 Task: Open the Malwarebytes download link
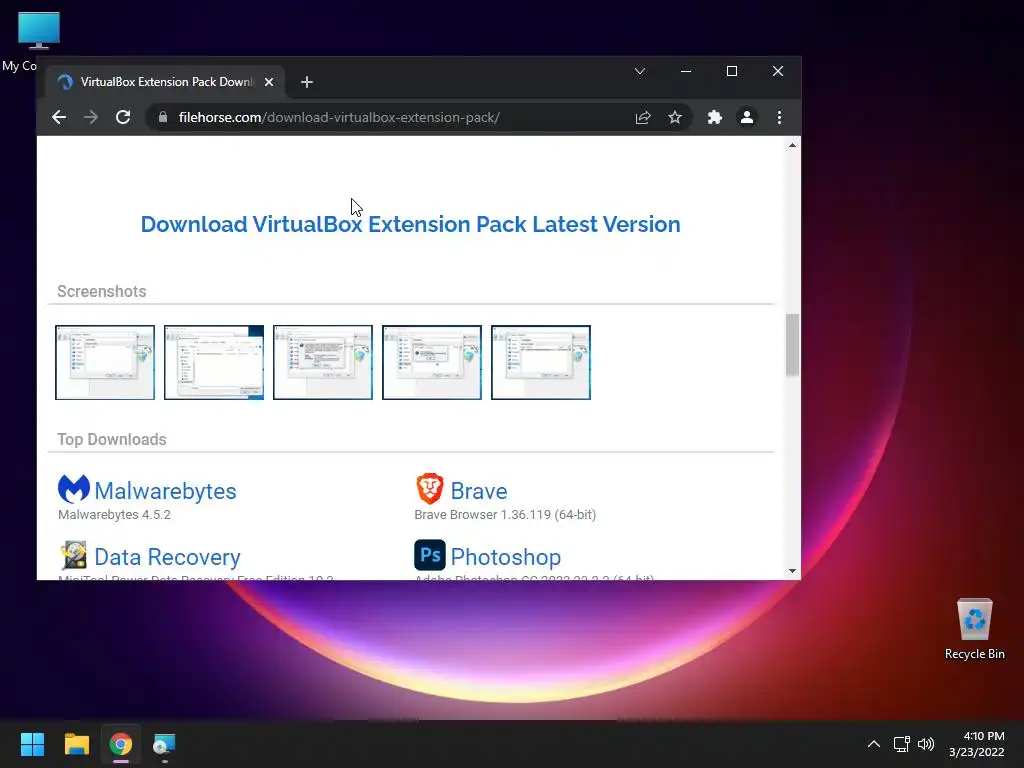(x=165, y=491)
